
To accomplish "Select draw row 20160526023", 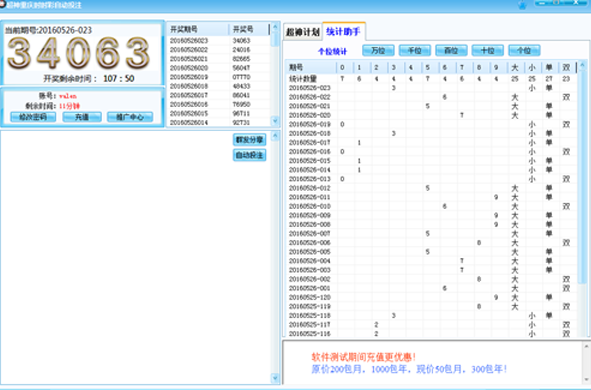I will [x=219, y=40].
